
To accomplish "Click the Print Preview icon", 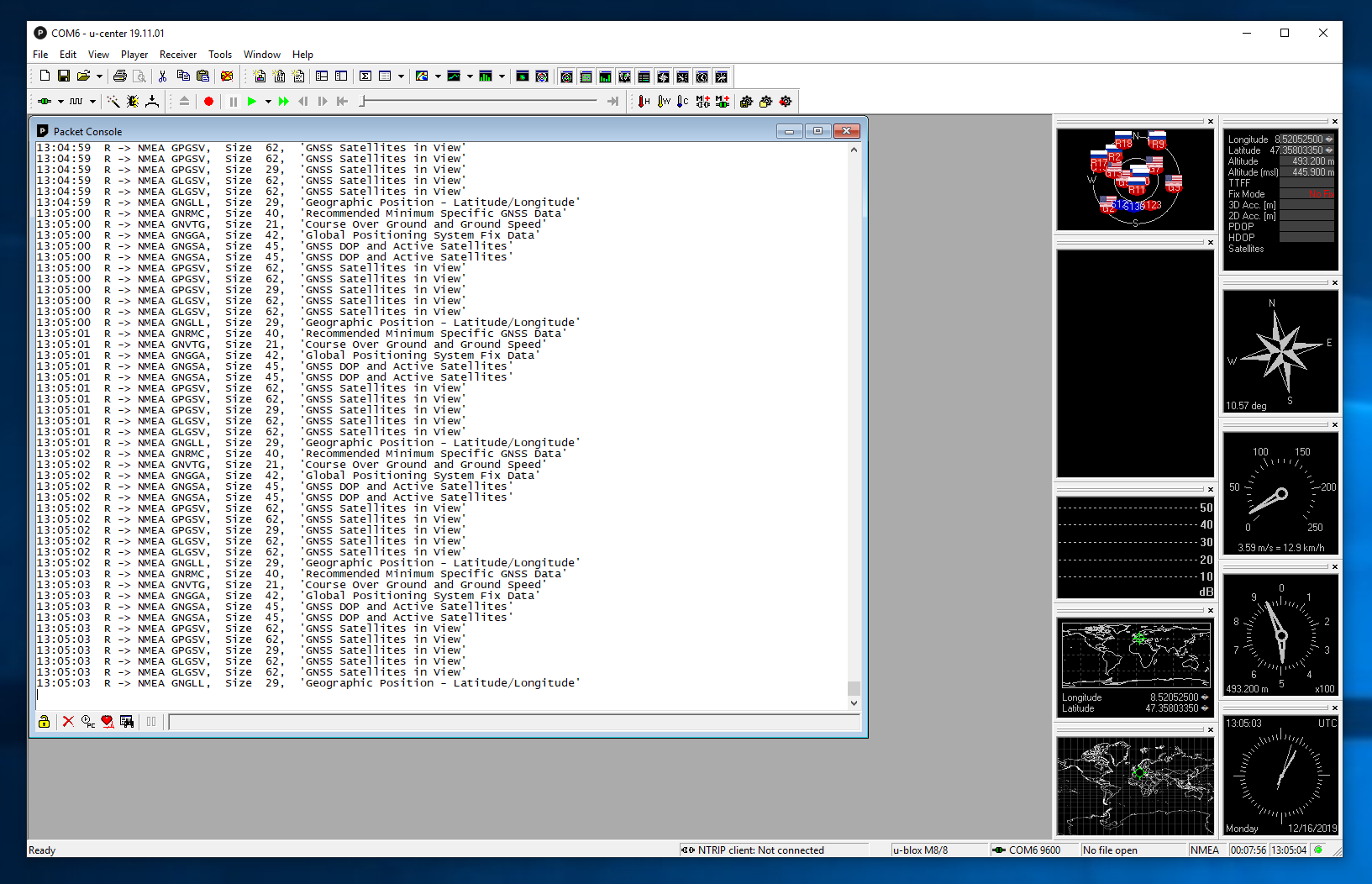I will tap(139, 76).
